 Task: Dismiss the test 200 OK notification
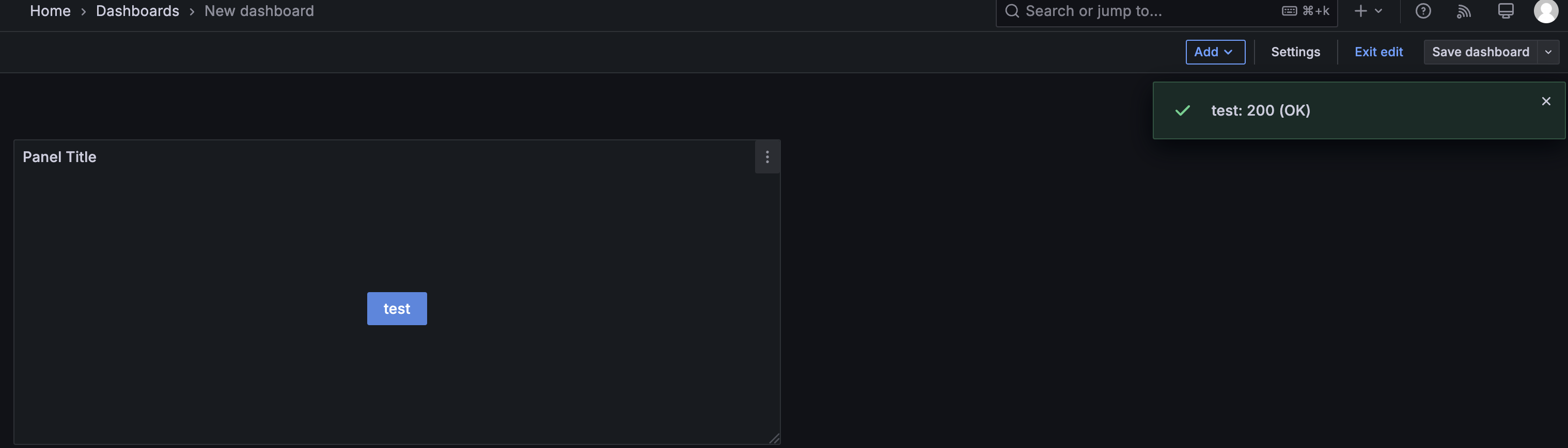pos(1545,101)
